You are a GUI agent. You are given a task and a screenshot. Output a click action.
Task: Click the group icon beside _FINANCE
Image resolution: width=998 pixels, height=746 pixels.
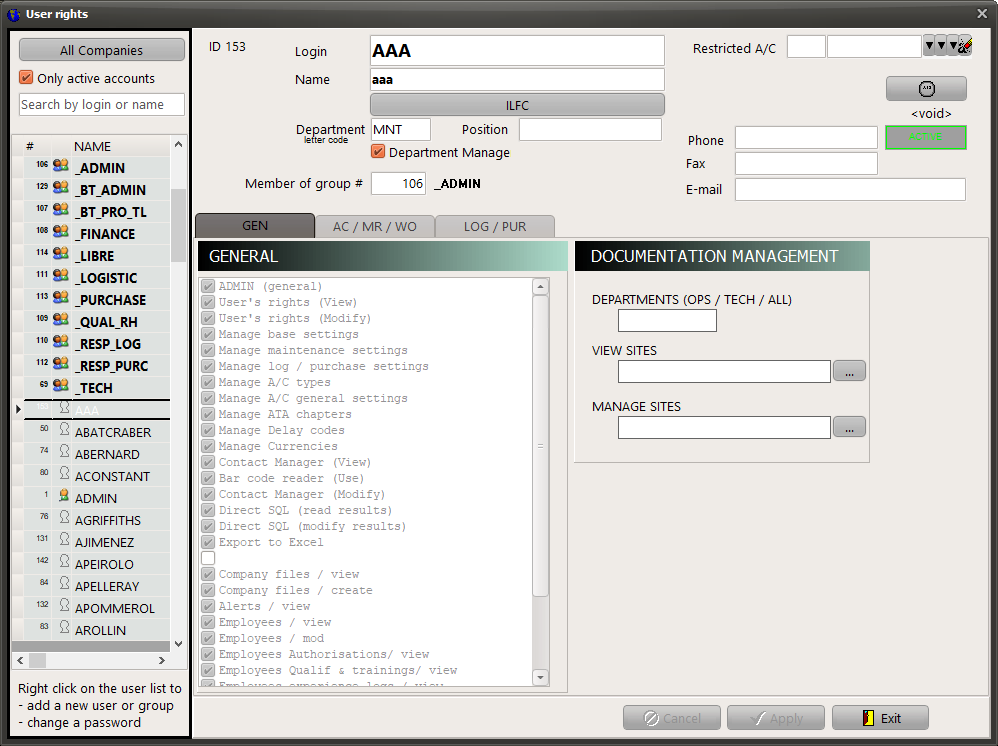click(x=60, y=231)
